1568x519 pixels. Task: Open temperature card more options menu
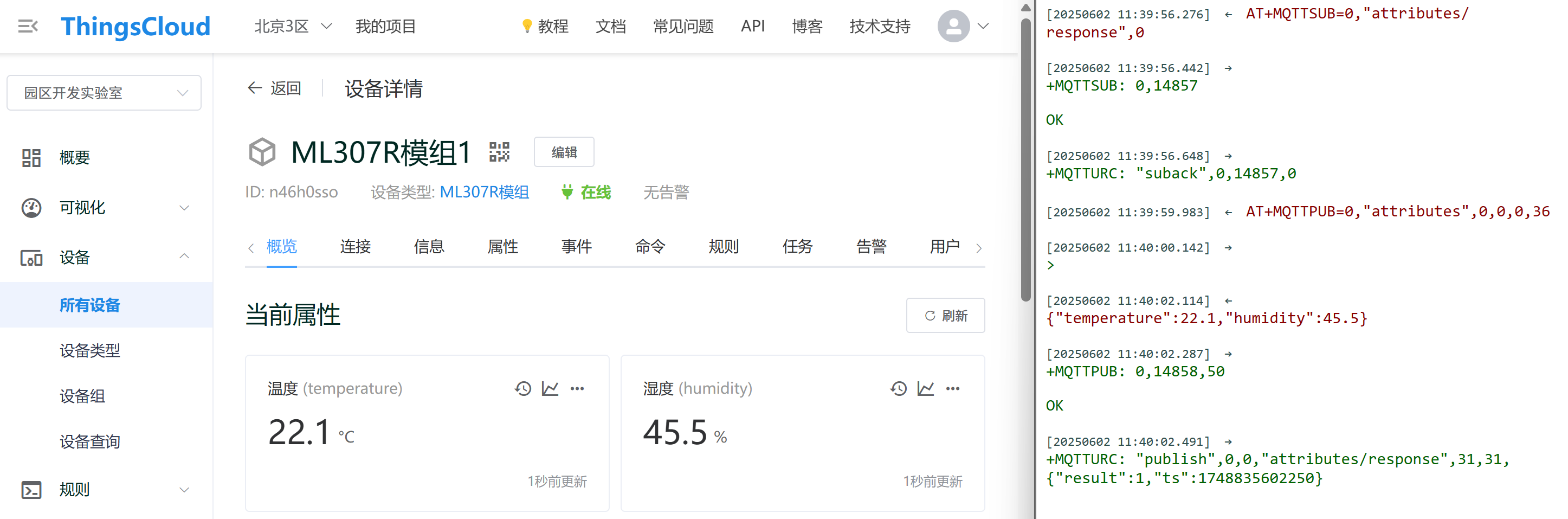577,389
